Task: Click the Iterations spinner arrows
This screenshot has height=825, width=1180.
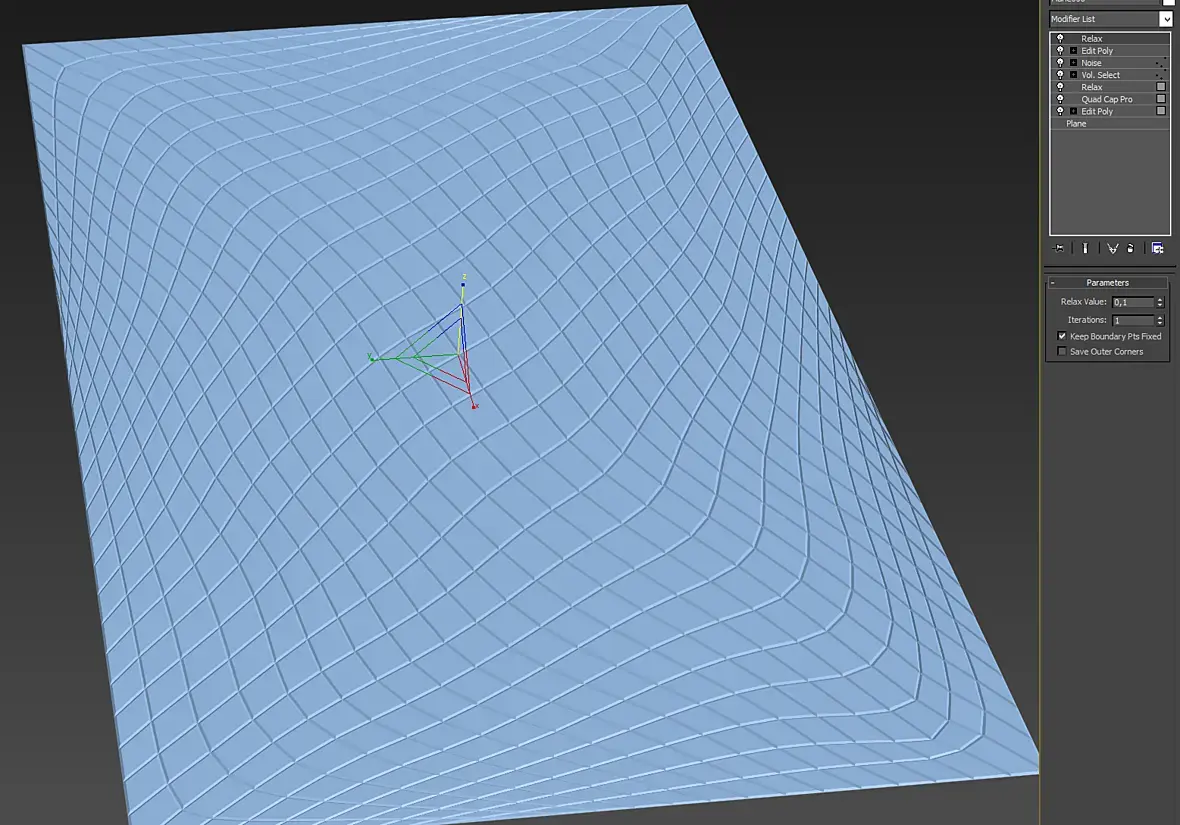Action: point(1160,320)
